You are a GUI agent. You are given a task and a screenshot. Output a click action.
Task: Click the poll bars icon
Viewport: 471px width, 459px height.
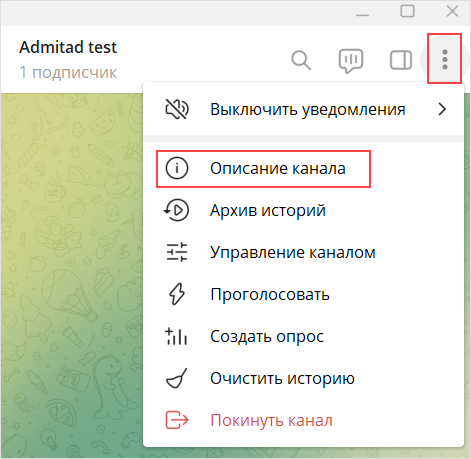click(x=176, y=336)
